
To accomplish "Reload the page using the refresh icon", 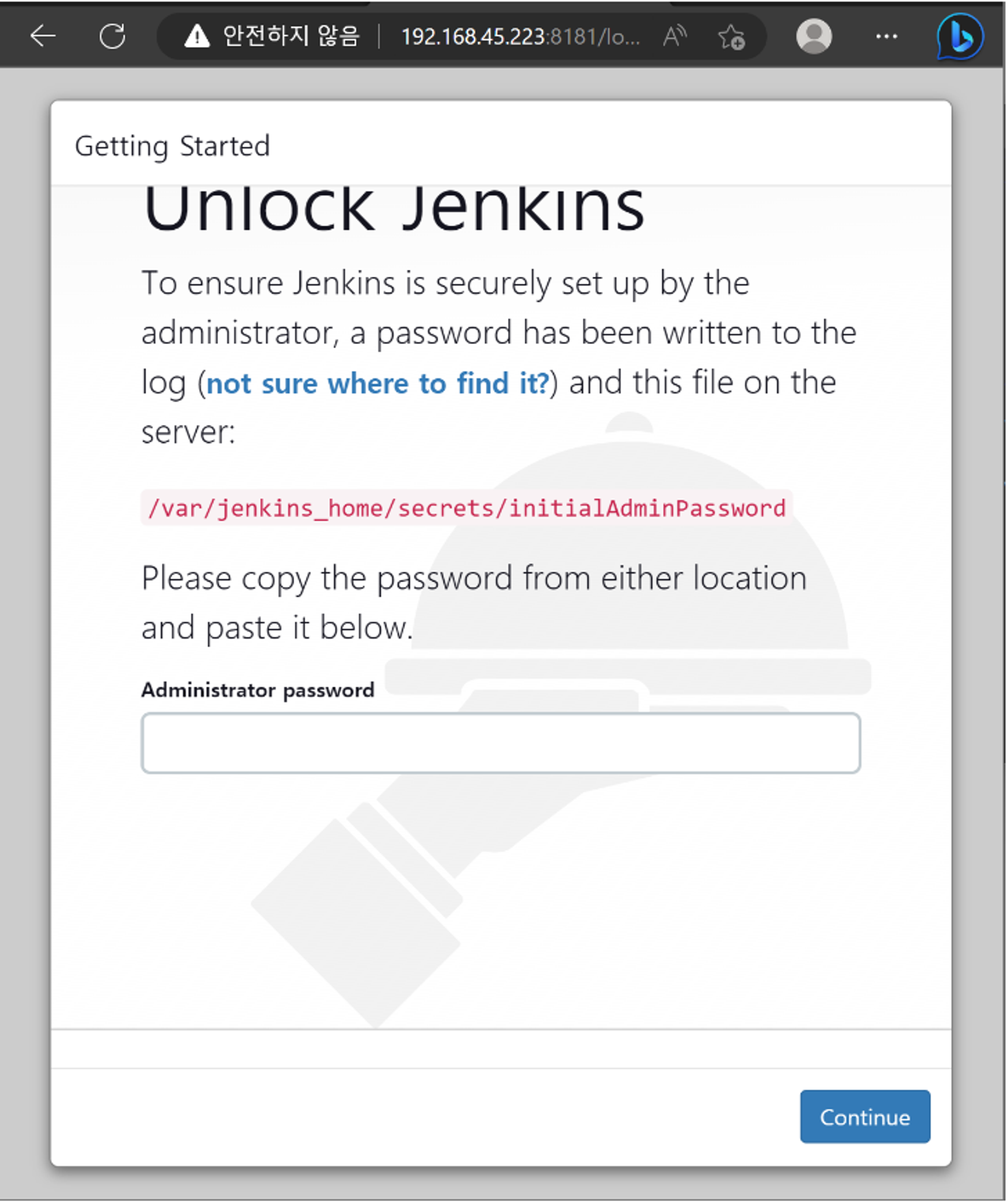I will click(112, 36).
